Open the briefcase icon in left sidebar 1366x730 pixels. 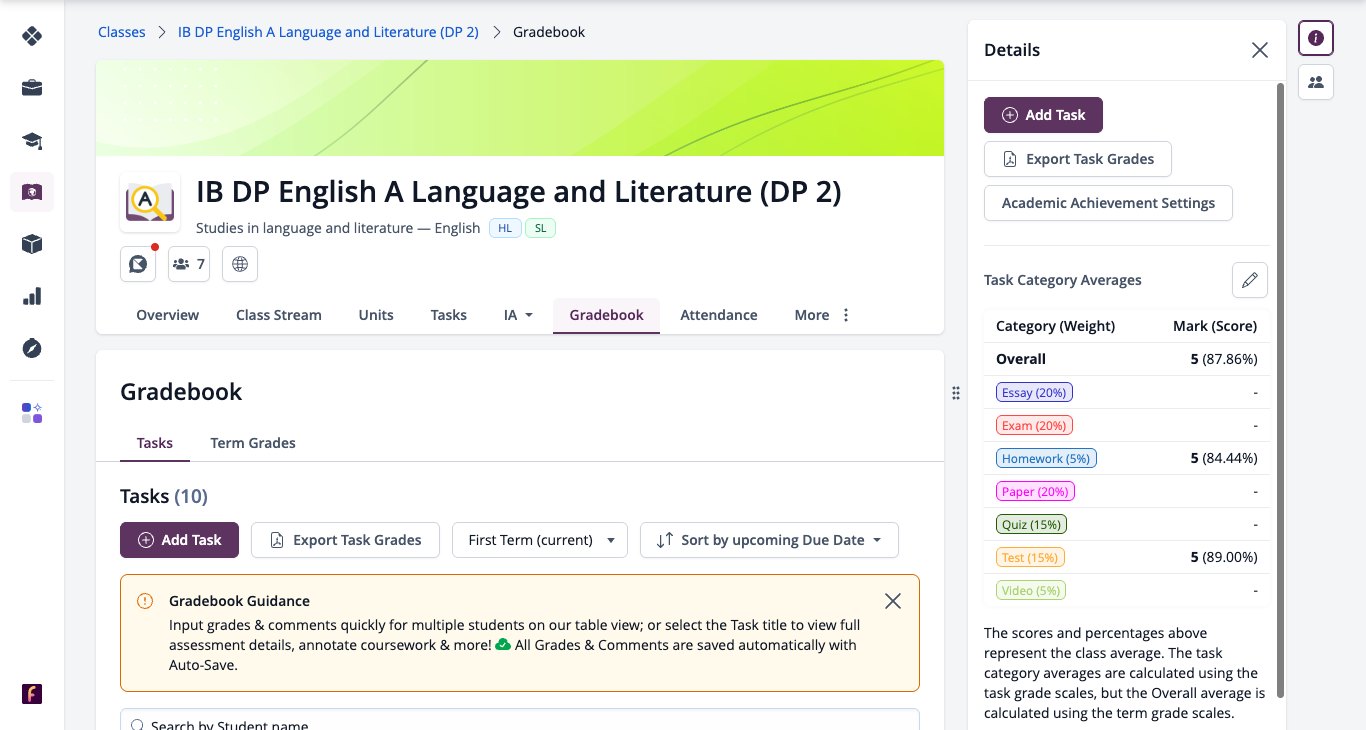(x=32, y=88)
